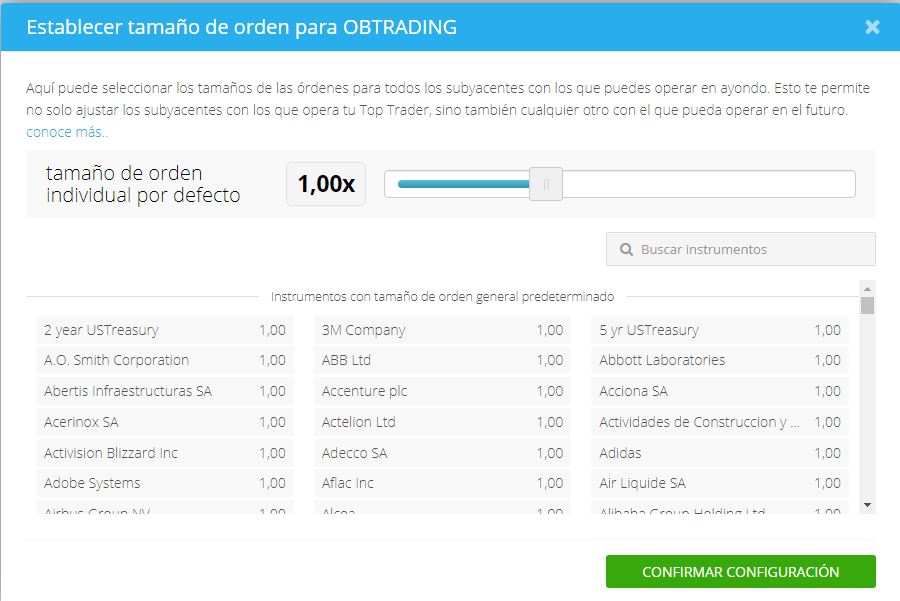Open the 'conoce más..' link
Screen dimensions: 900x601
tap(67, 132)
